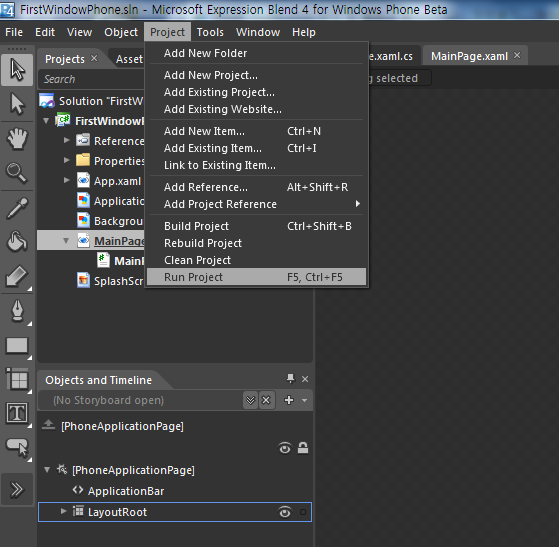Select the Zoom magnifier tool
The width and height of the screenshot is (559, 547).
[x=17, y=173]
